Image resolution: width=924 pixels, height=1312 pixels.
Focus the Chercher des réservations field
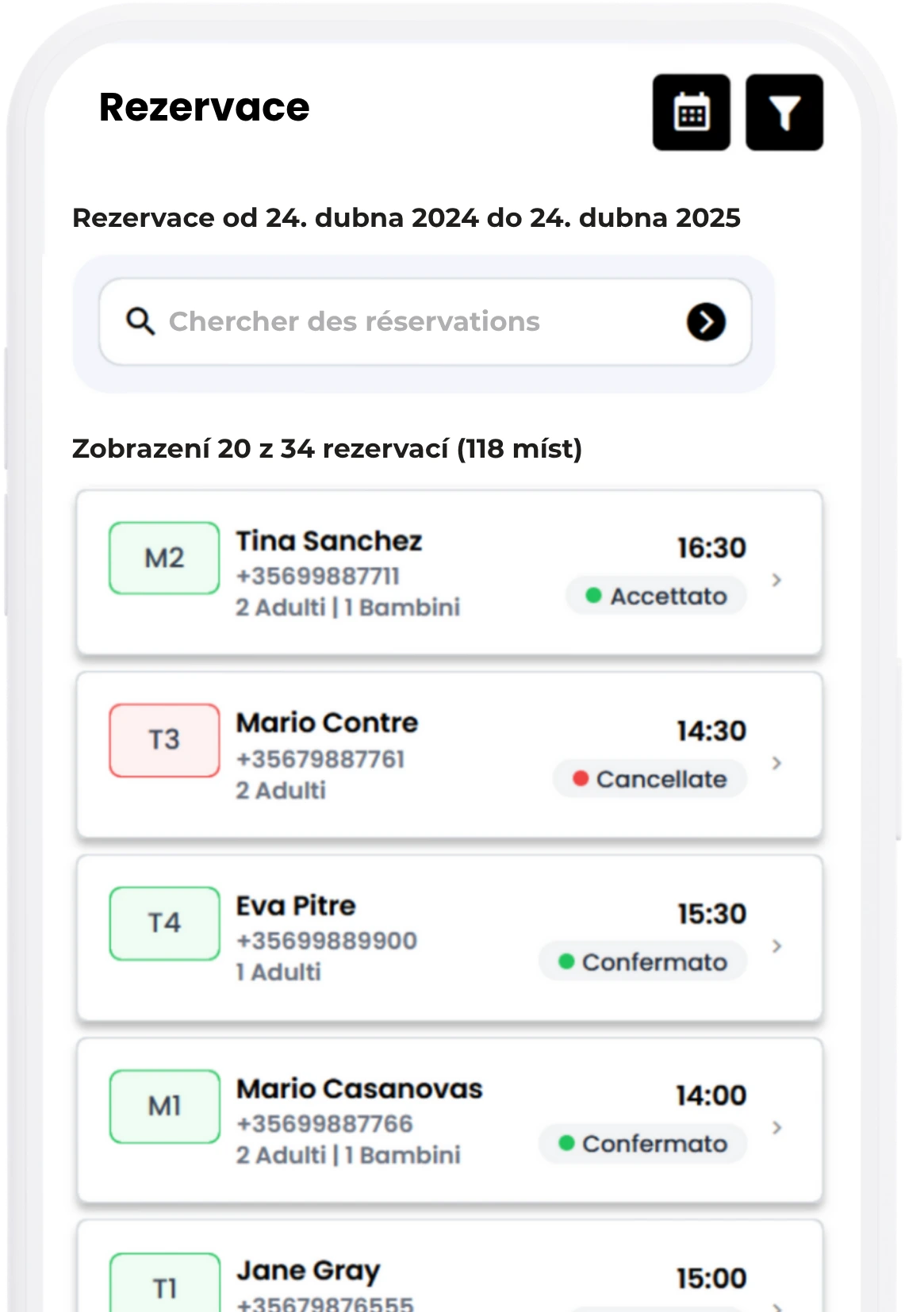tap(425, 322)
